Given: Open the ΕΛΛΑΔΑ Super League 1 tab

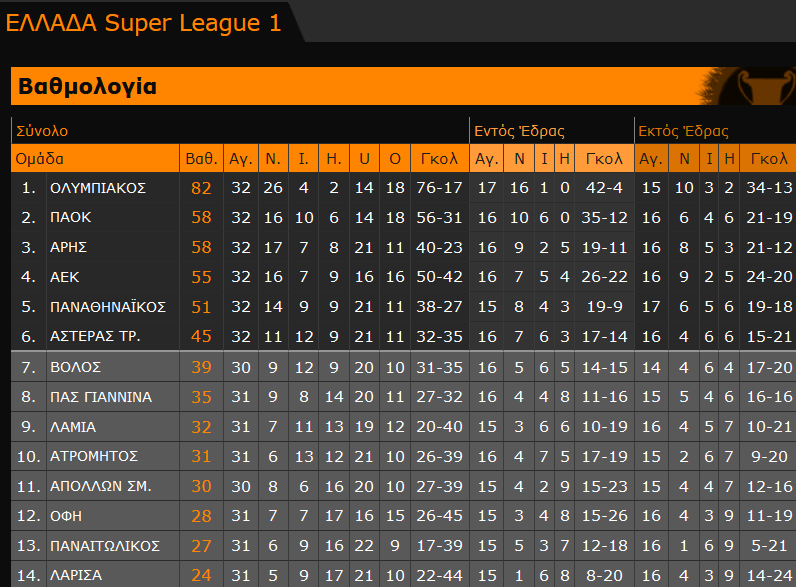Looking at the screenshot, I should click(x=144, y=22).
